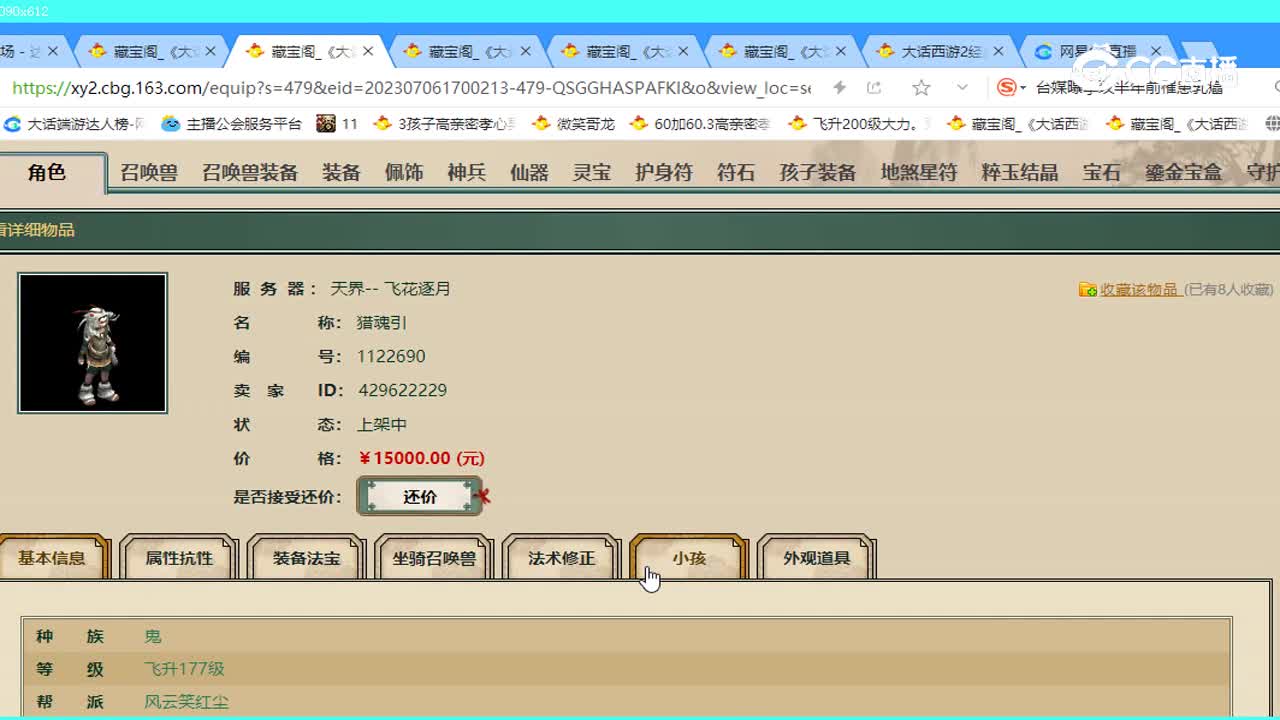Viewport: 1280px width, 720px height.
Task: Click the Sogou S search engine icon
Action: (1007, 88)
